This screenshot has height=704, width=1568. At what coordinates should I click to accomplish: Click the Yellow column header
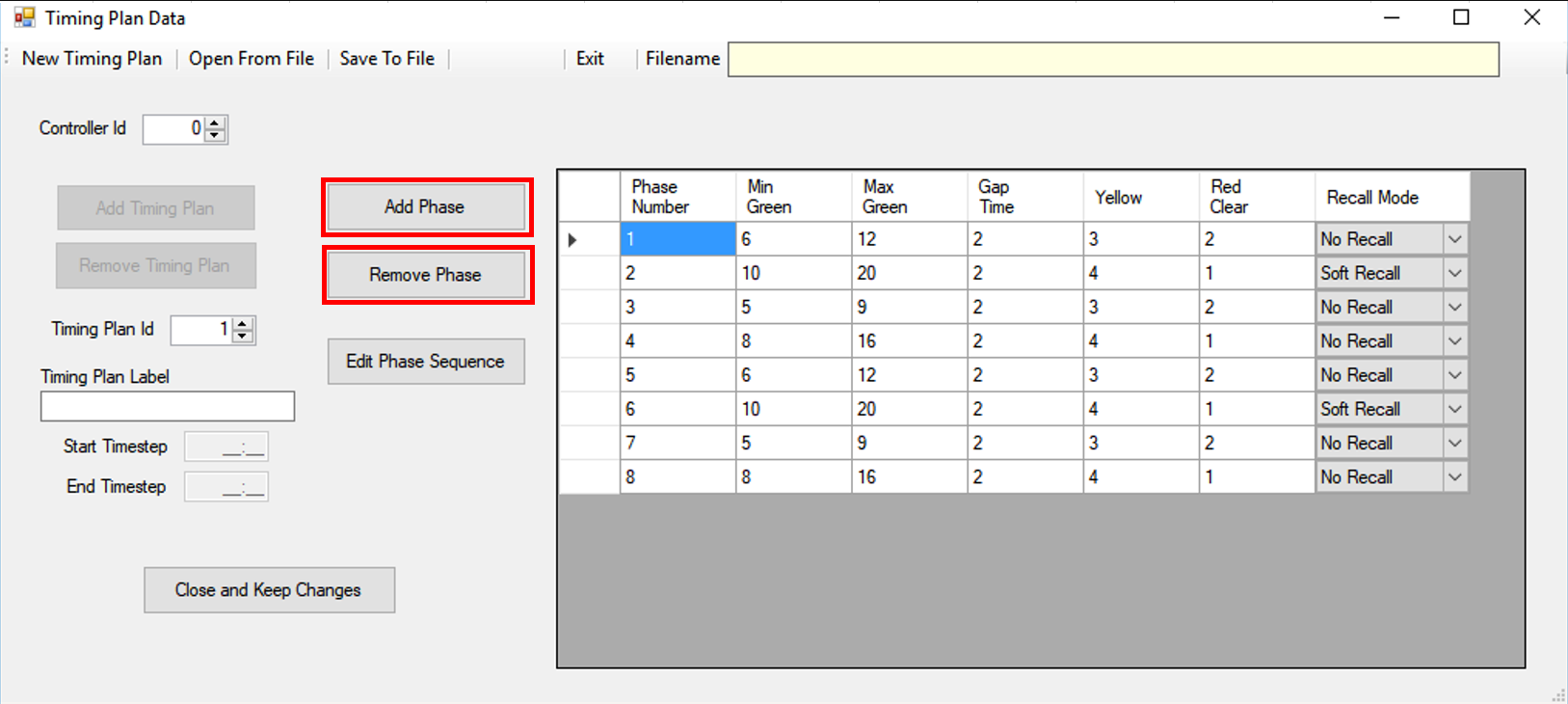point(1141,197)
